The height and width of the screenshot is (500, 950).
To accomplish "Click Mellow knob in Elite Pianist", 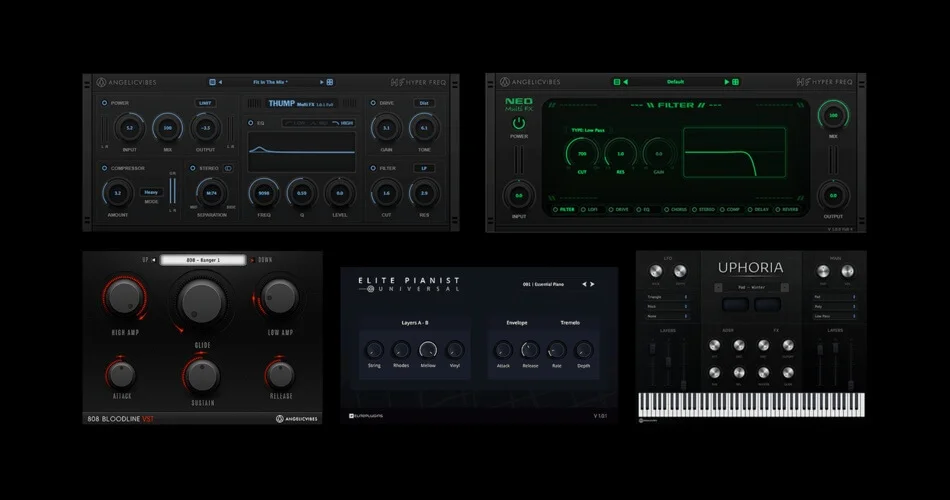I will tap(428, 350).
